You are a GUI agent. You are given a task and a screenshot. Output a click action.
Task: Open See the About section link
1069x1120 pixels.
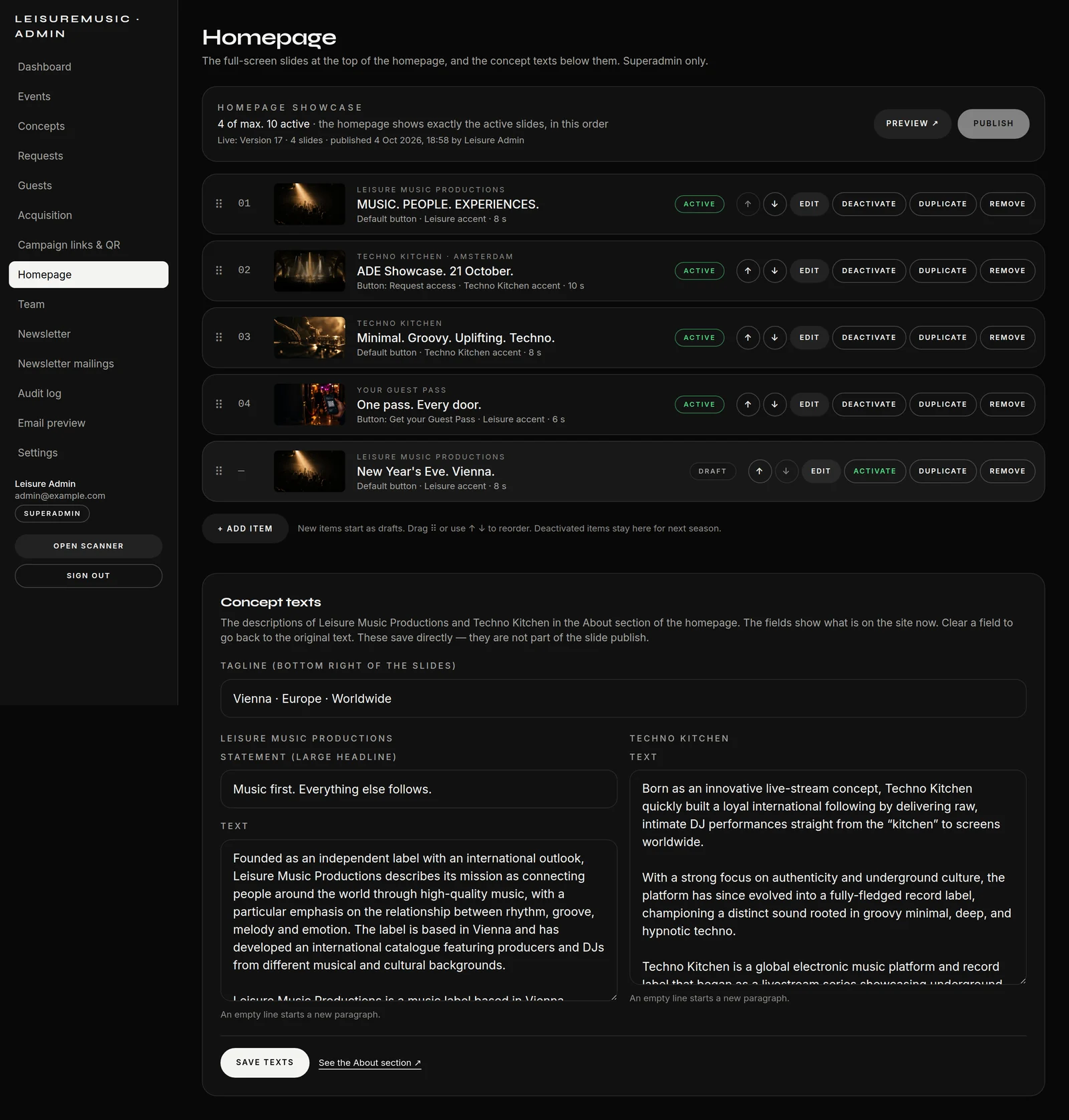pyautogui.click(x=369, y=1063)
